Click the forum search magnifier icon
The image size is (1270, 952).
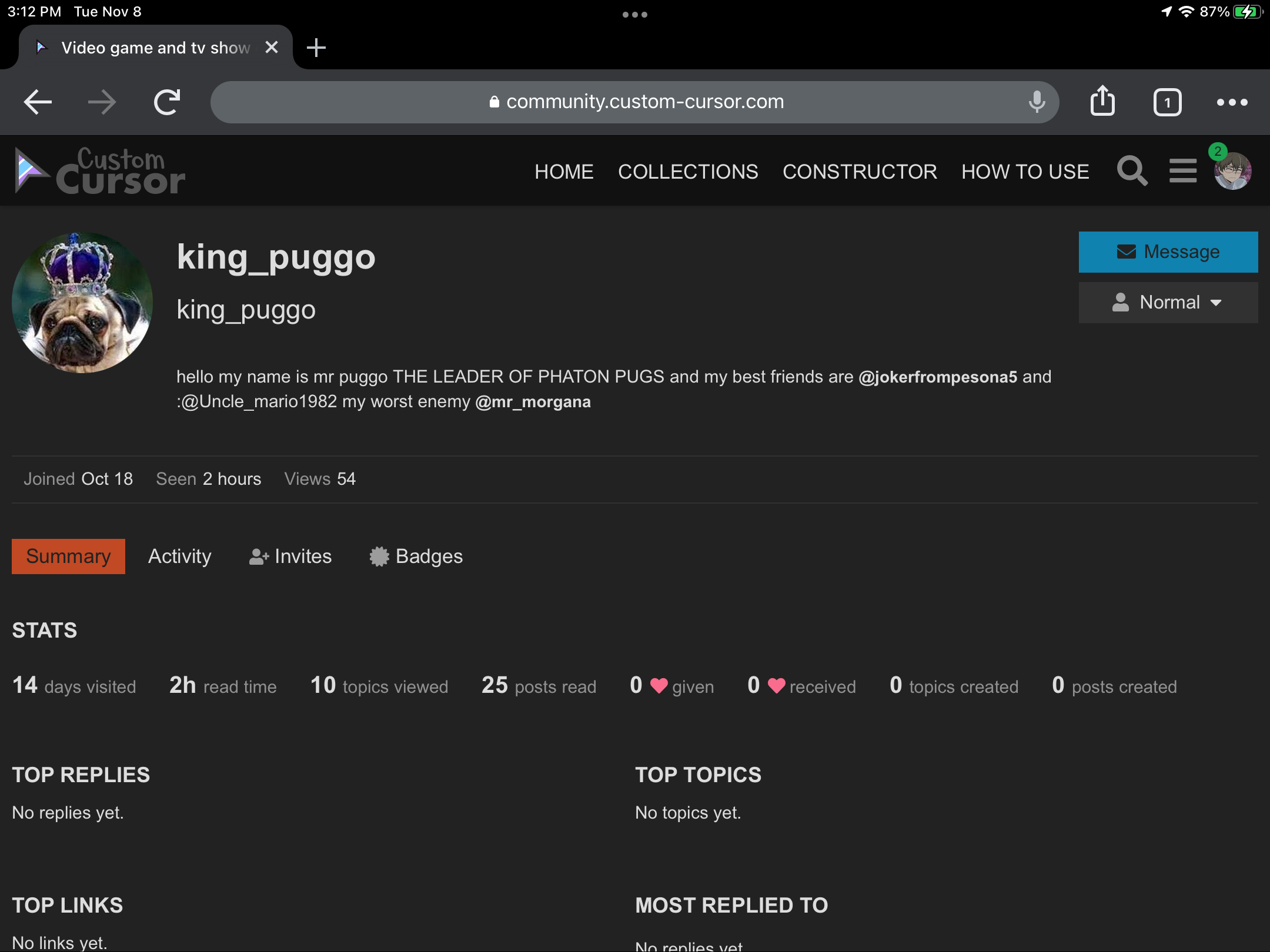(1132, 171)
